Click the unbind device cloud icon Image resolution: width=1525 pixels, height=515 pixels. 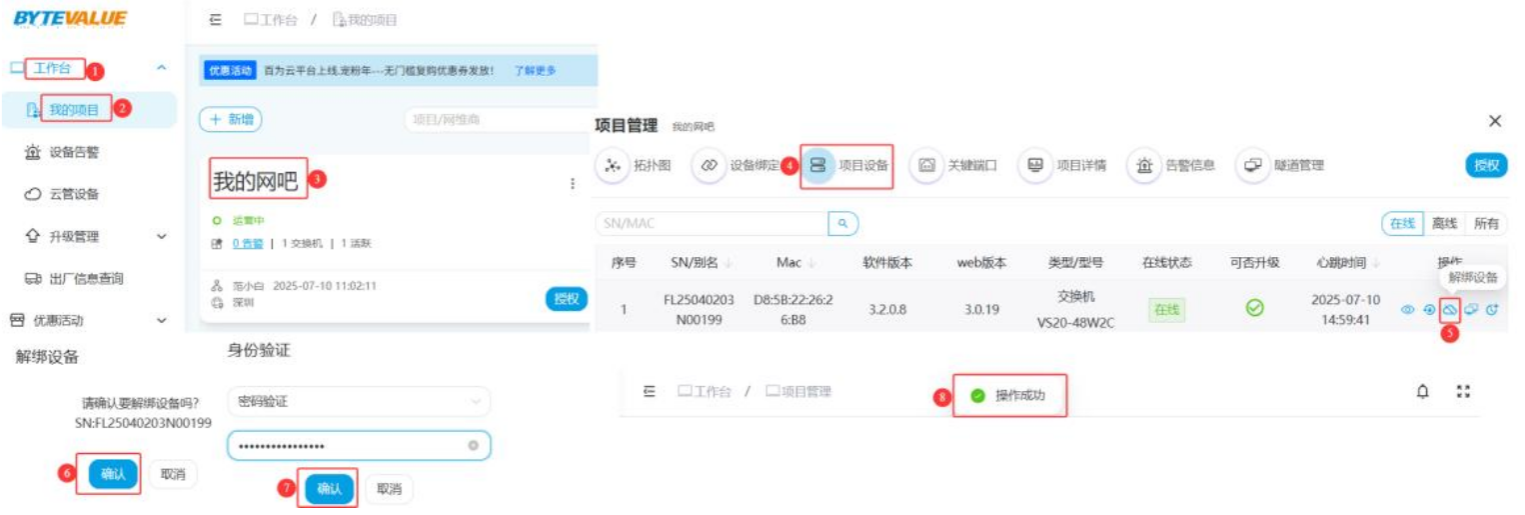point(1449,310)
